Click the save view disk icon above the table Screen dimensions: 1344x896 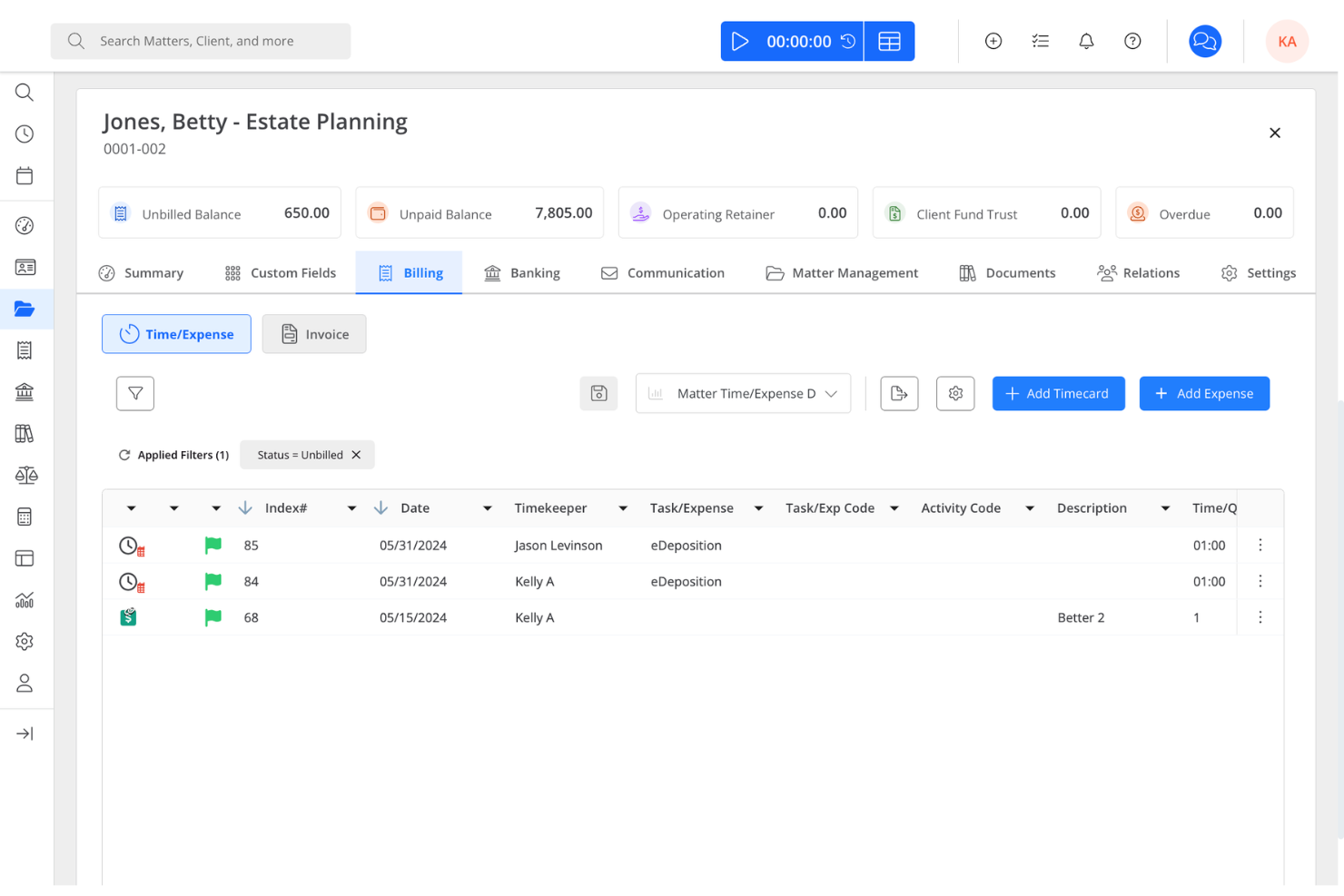(x=598, y=393)
